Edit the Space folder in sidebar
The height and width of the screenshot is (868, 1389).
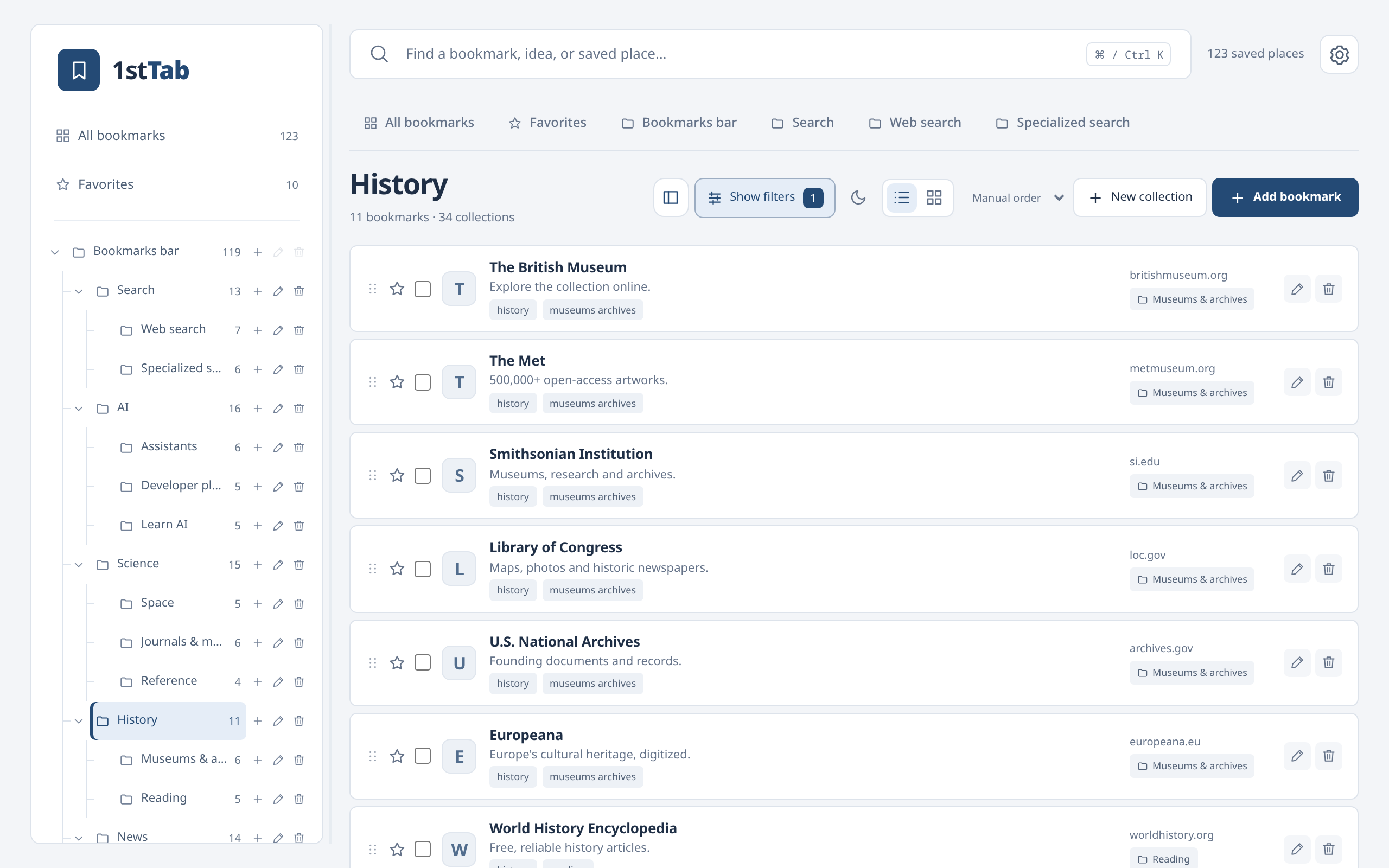(278, 603)
